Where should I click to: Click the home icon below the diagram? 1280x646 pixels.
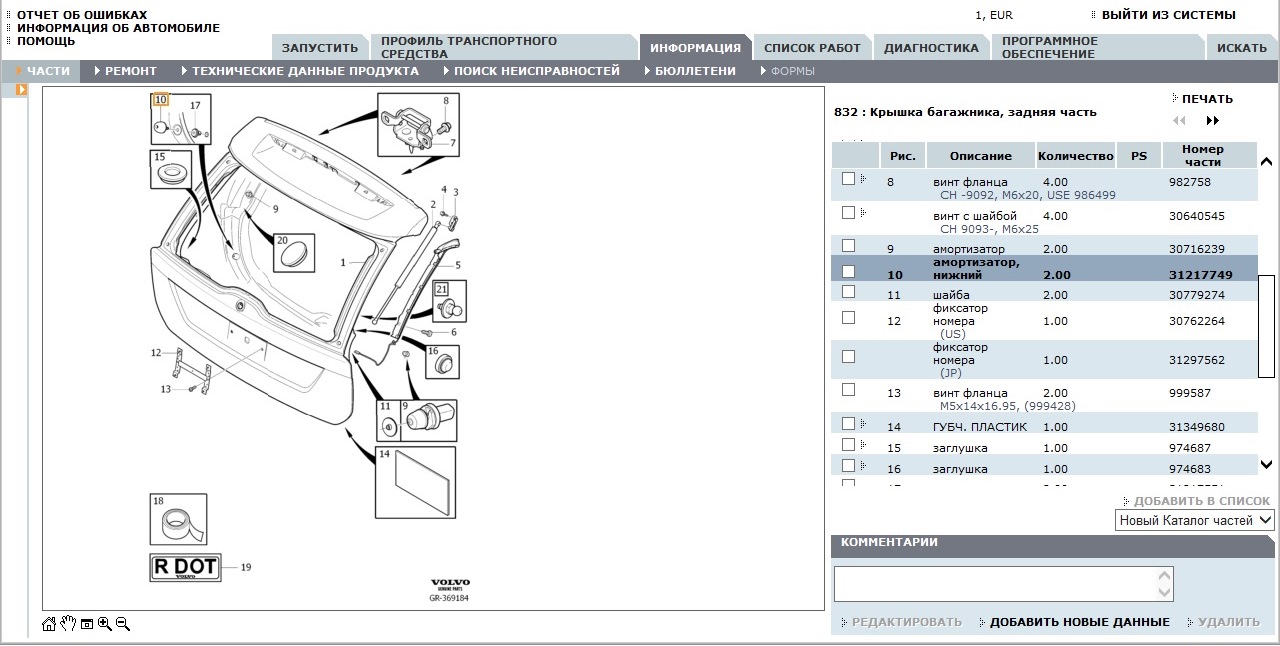coord(49,624)
